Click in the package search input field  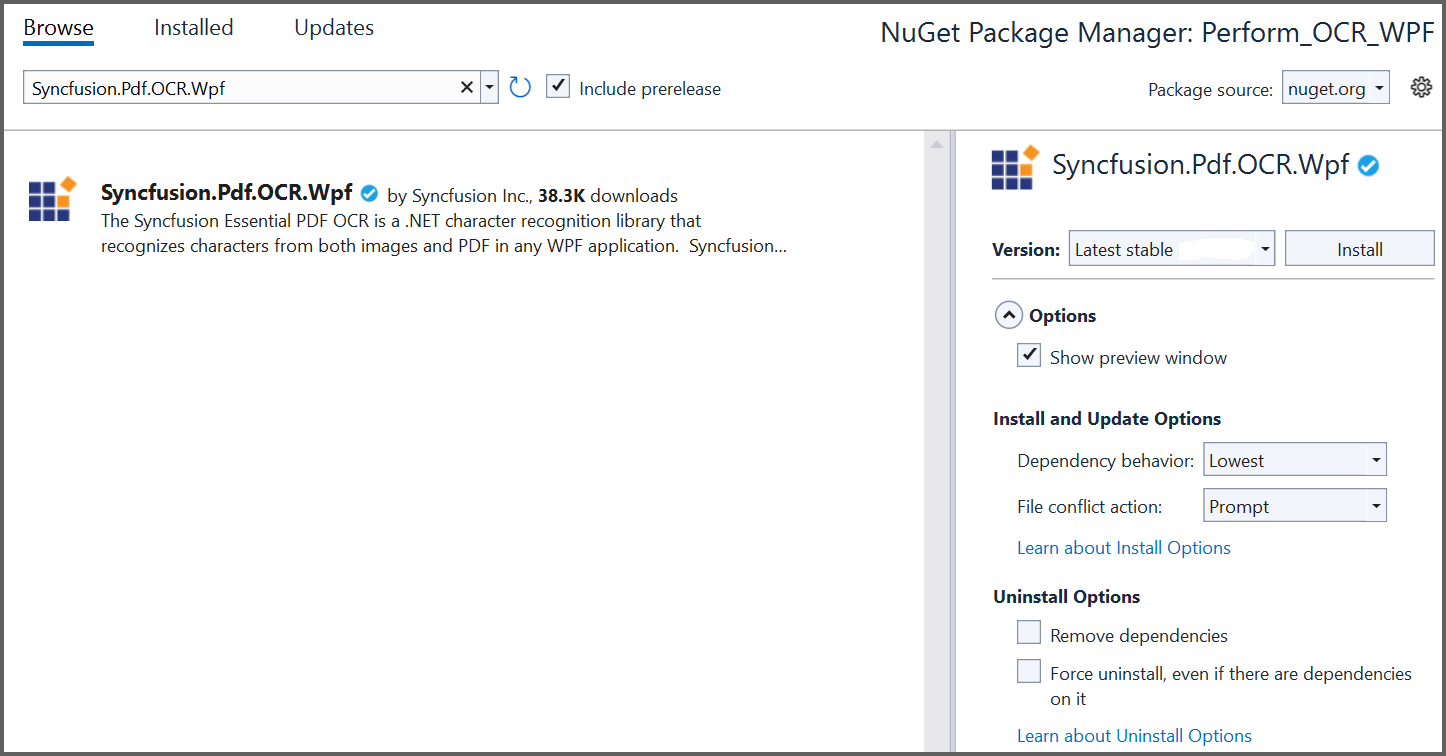click(x=240, y=88)
